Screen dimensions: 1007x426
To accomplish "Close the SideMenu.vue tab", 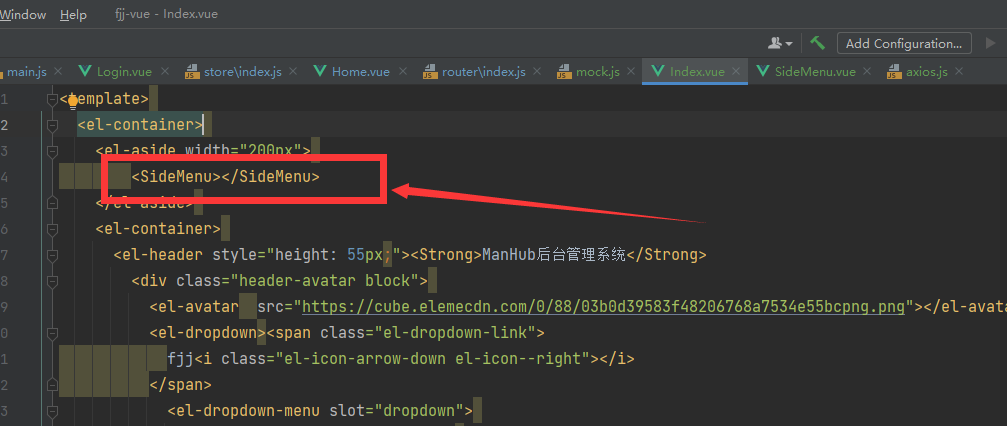I will click(868, 71).
